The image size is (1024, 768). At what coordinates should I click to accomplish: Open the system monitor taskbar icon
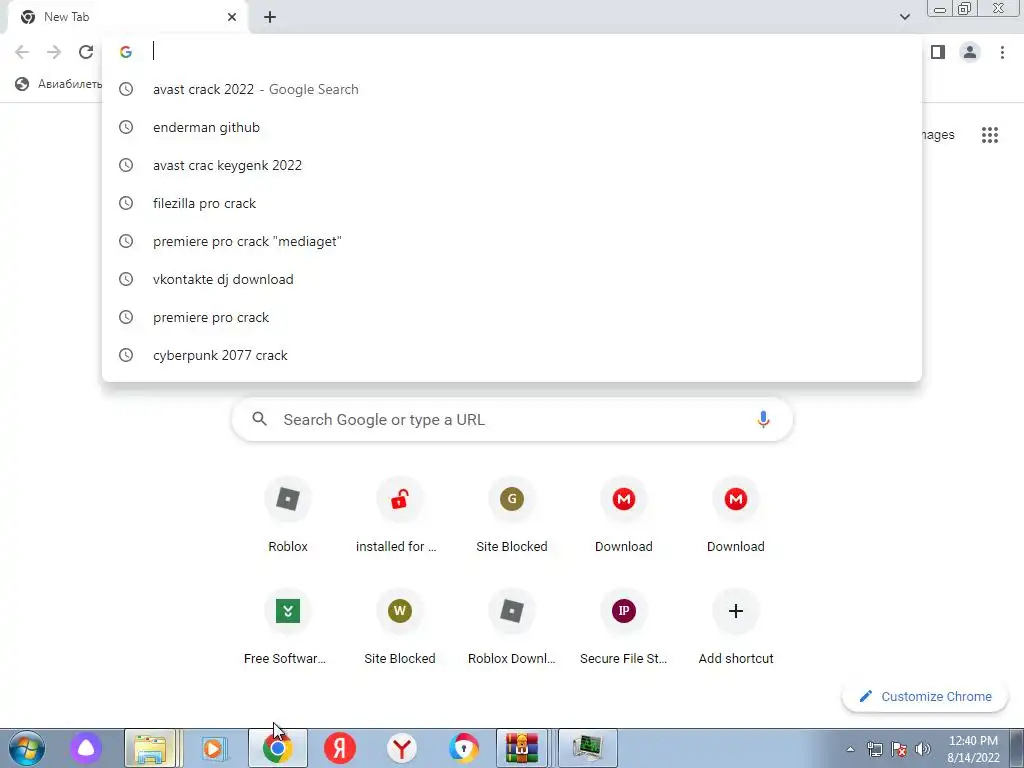click(587, 748)
